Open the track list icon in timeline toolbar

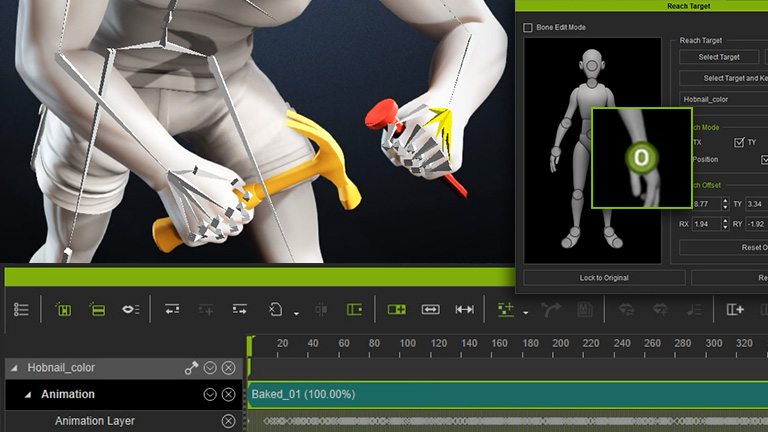pos(22,310)
